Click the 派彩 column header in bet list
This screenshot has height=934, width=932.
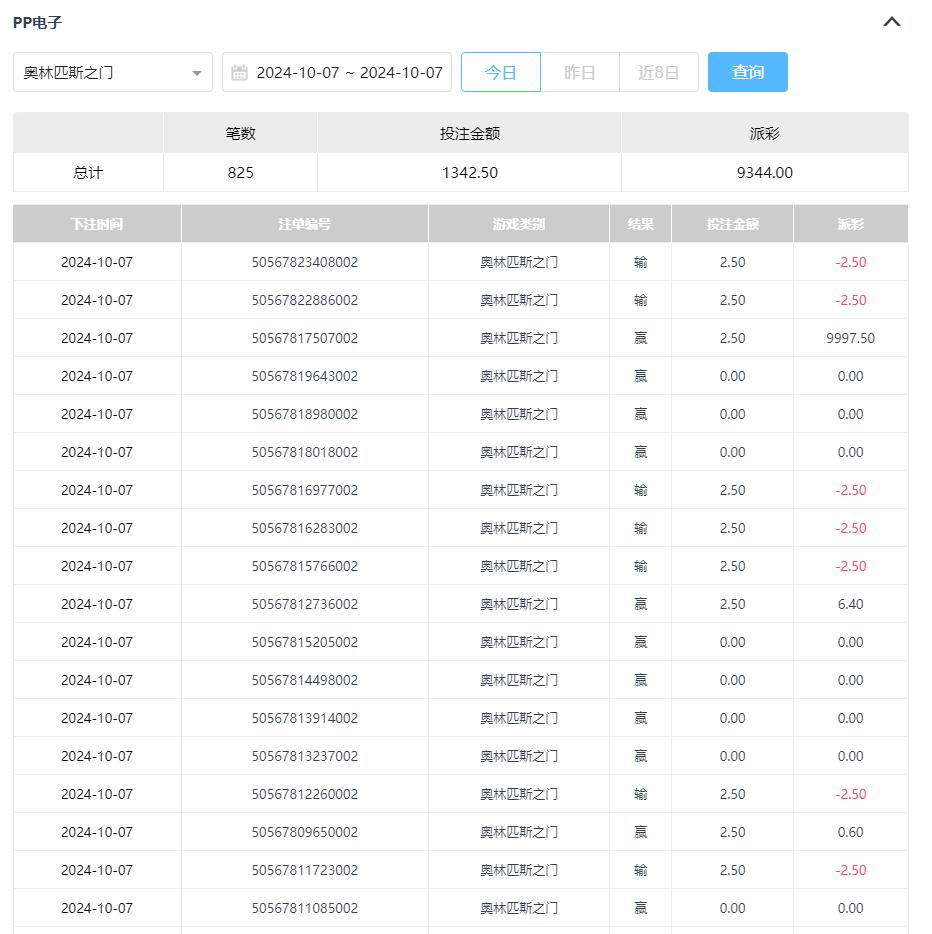(x=850, y=224)
